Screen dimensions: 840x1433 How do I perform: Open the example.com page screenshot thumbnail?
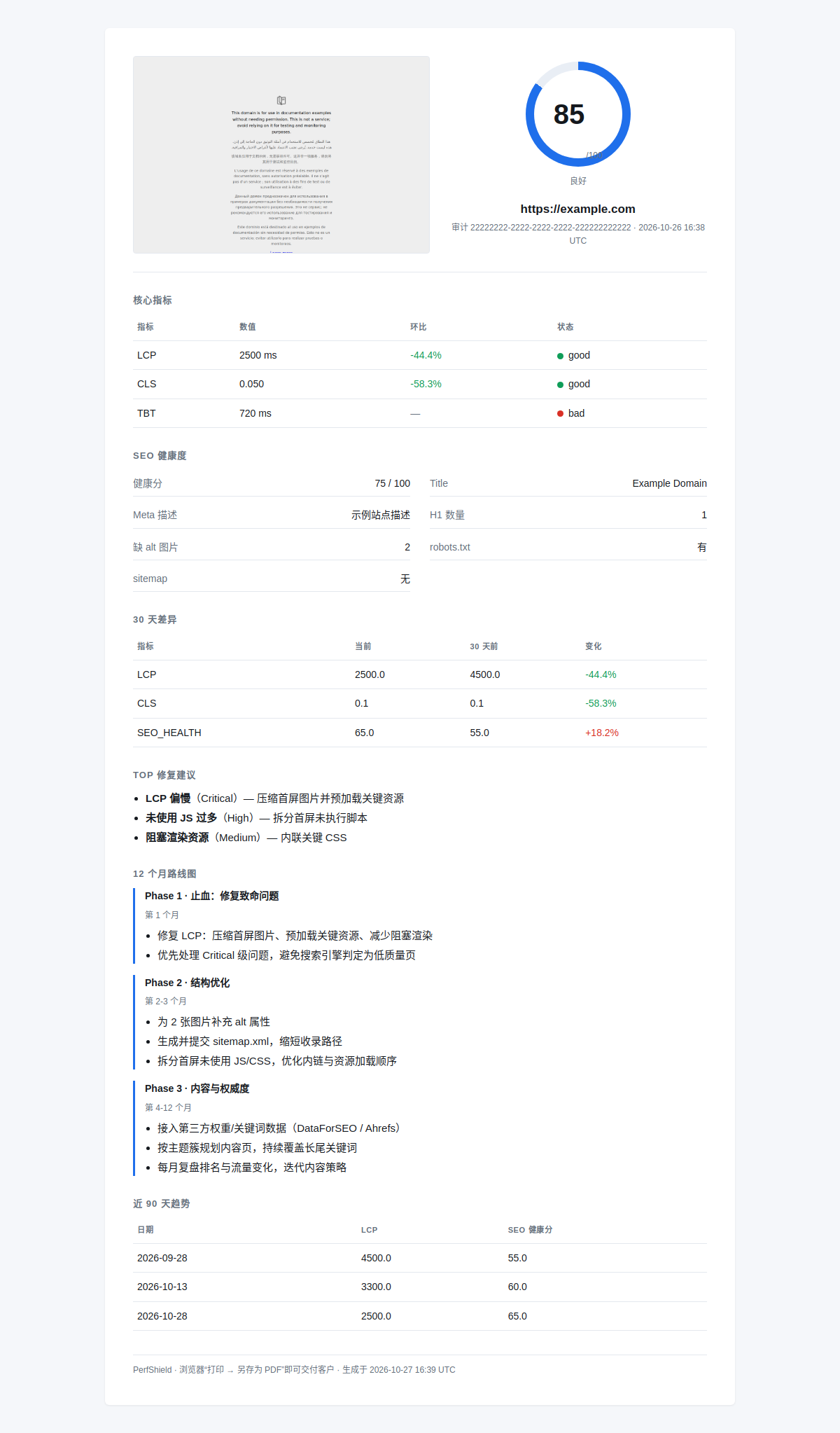click(x=281, y=155)
